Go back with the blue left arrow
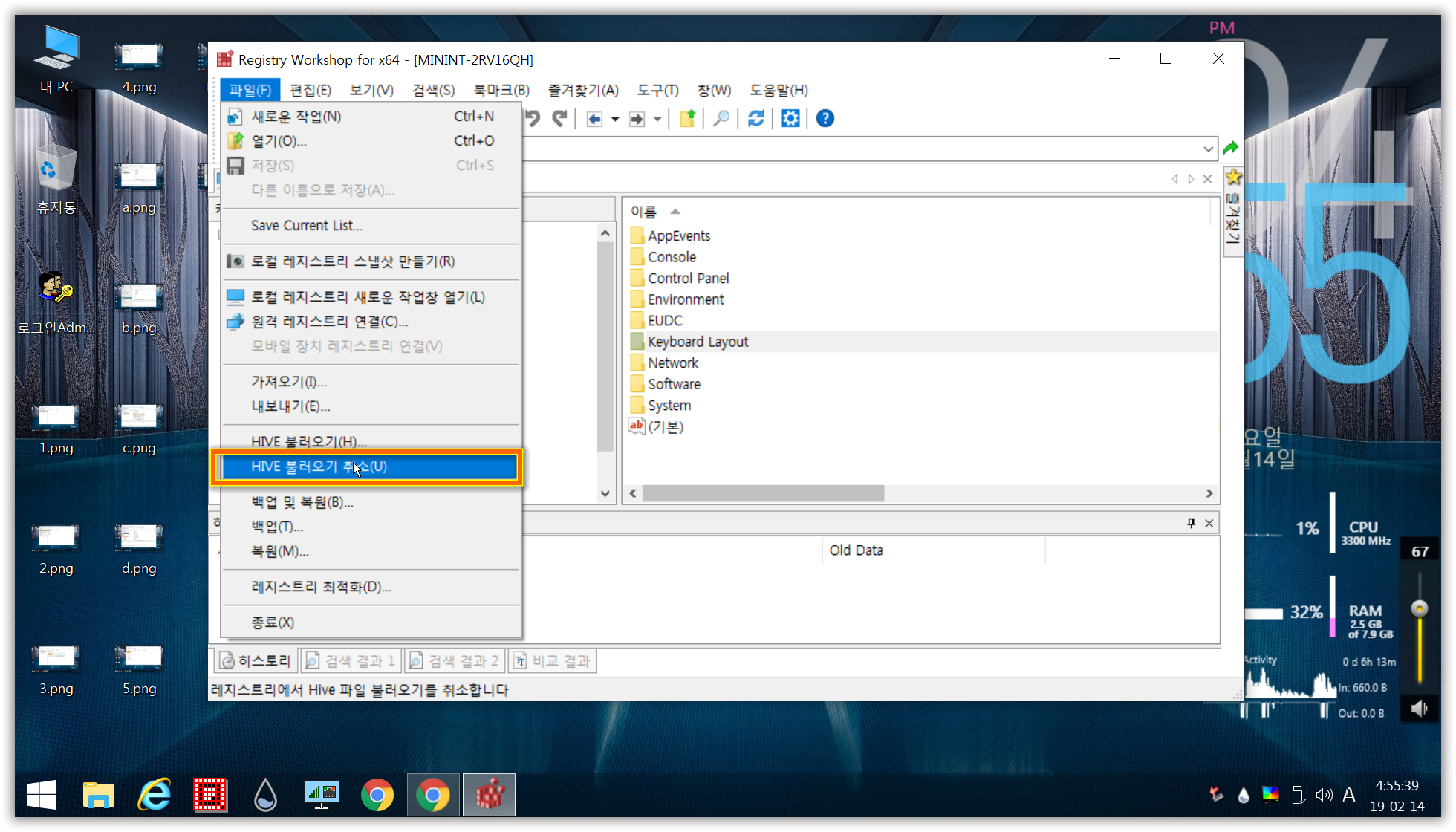Screen dimensions: 1456x832 tap(594, 119)
